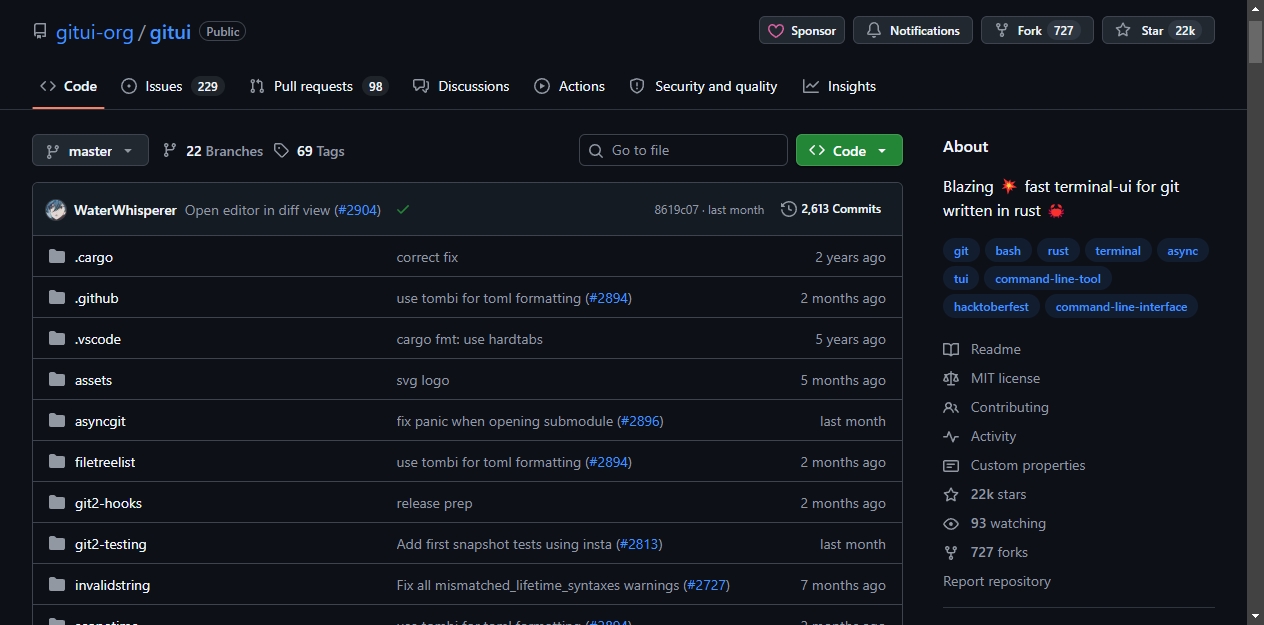Select the terminal topic tag
This screenshot has height=625, width=1264.
tap(1118, 251)
